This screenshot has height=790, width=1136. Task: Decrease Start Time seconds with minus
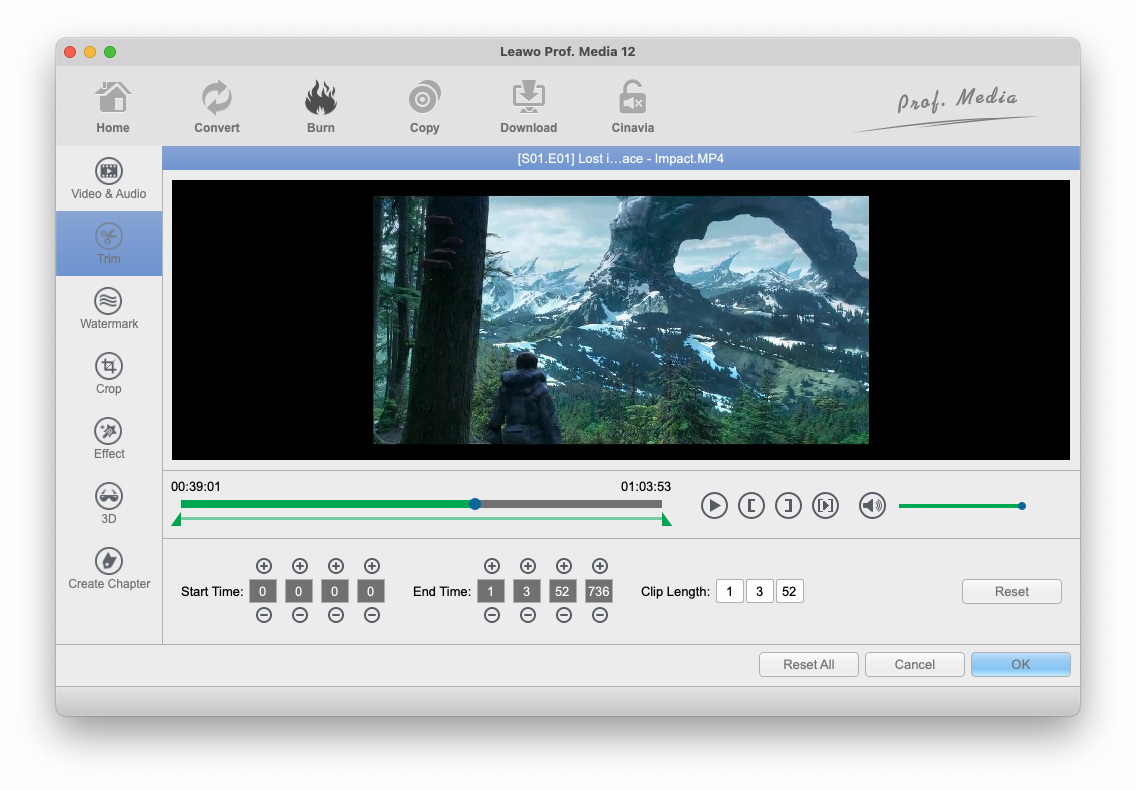[x=335, y=615]
